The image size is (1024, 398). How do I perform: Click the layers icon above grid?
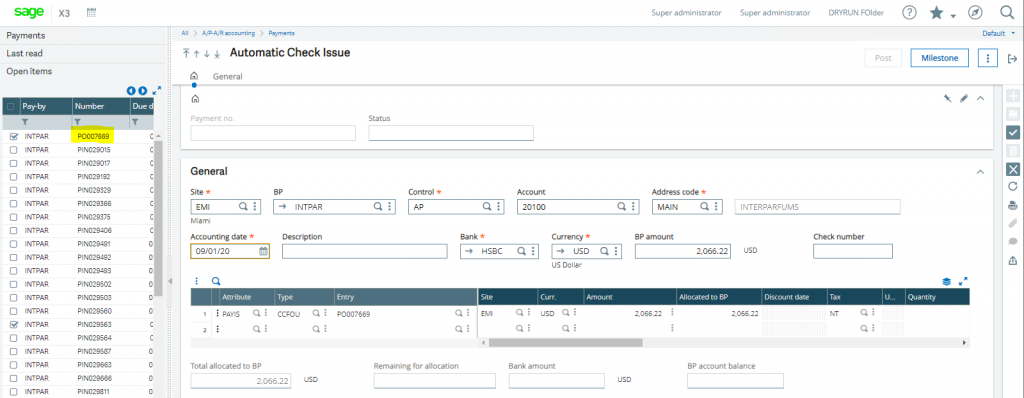[946, 282]
